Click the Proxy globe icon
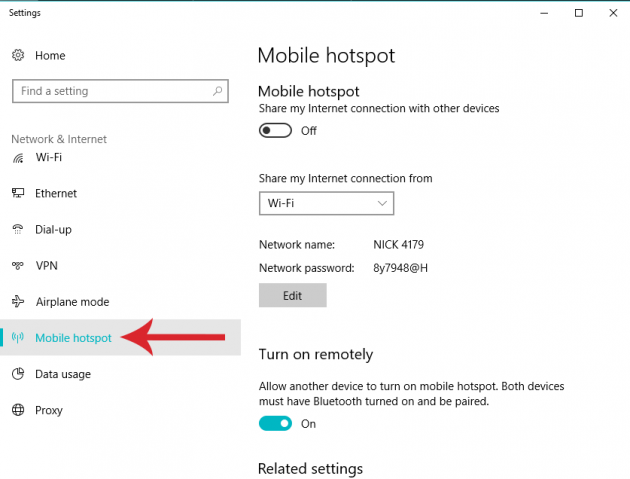The width and height of the screenshot is (630, 479). (x=18, y=410)
